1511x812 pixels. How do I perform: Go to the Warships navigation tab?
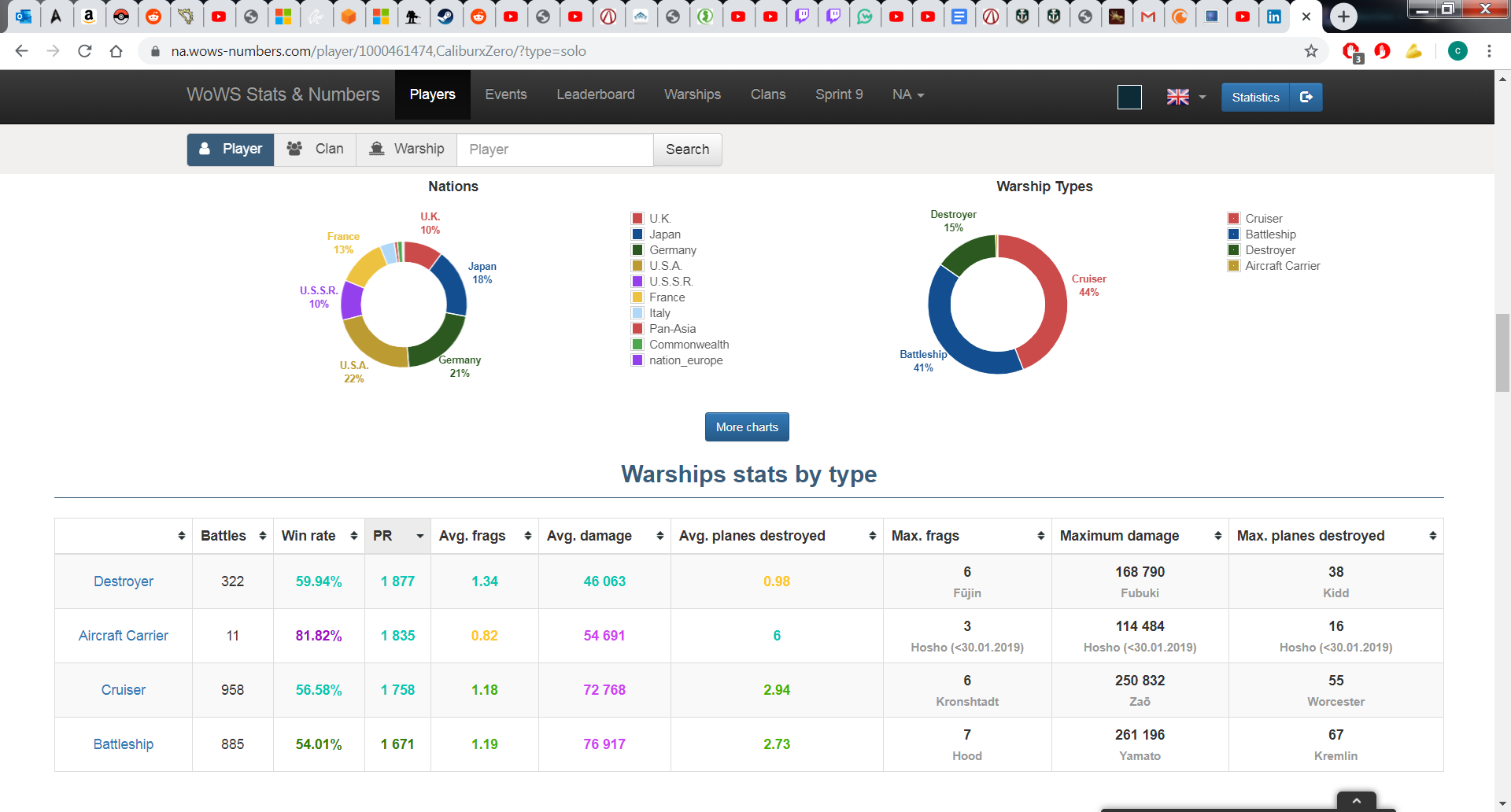pyautogui.click(x=692, y=94)
